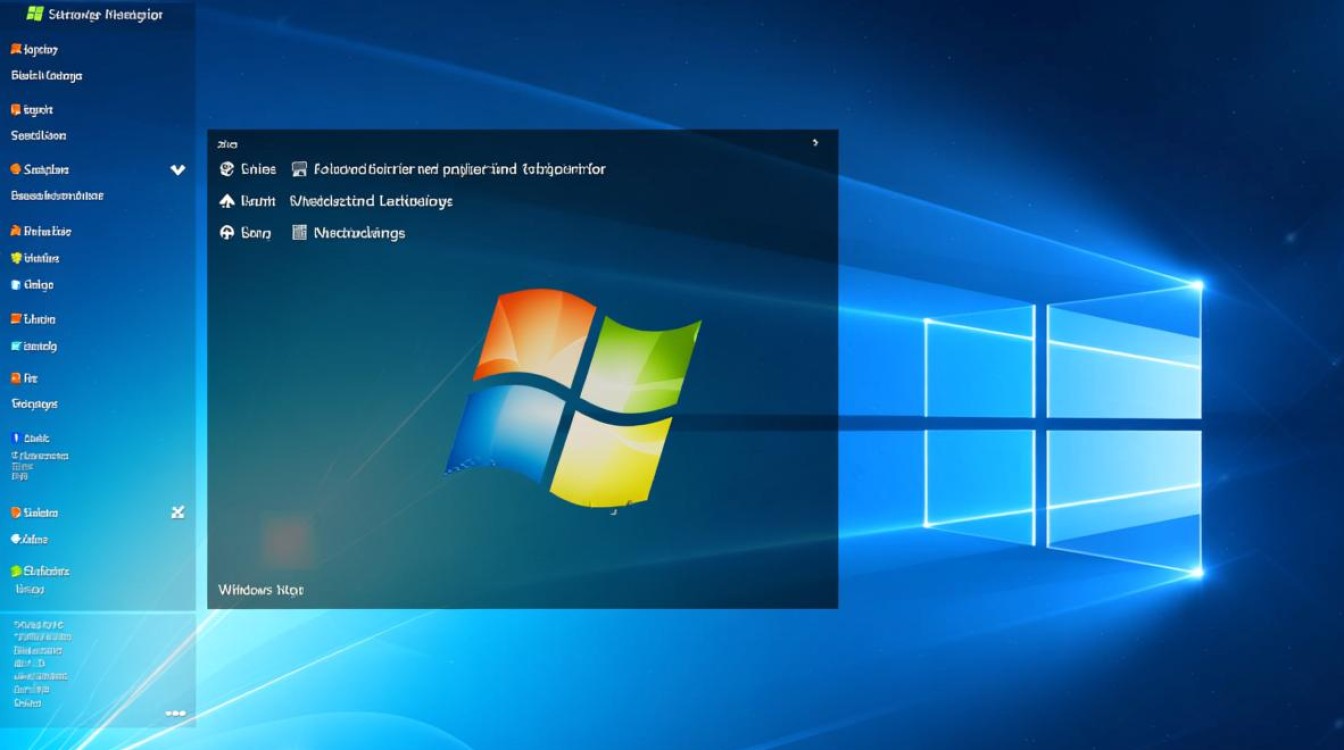Open the three-dots overflow menu in sidebar
The width and height of the screenshot is (1344, 750).
pos(176,713)
